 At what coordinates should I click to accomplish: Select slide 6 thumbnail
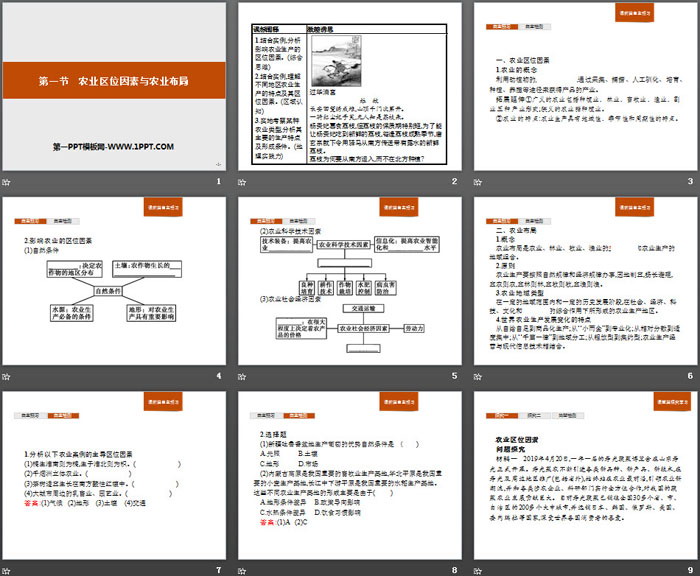coord(586,281)
